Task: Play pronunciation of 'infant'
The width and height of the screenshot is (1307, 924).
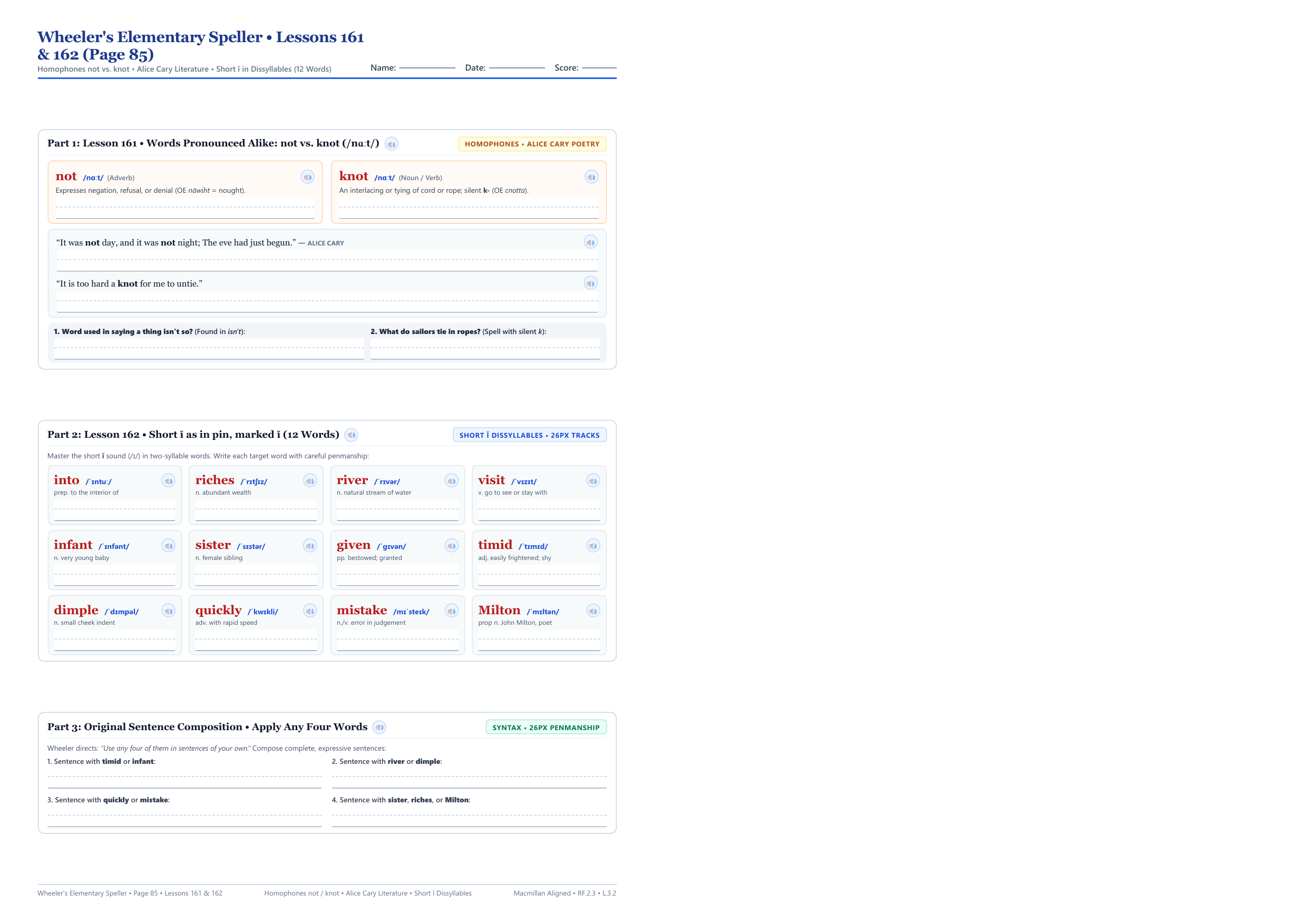Action: click(x=169, y=546)
